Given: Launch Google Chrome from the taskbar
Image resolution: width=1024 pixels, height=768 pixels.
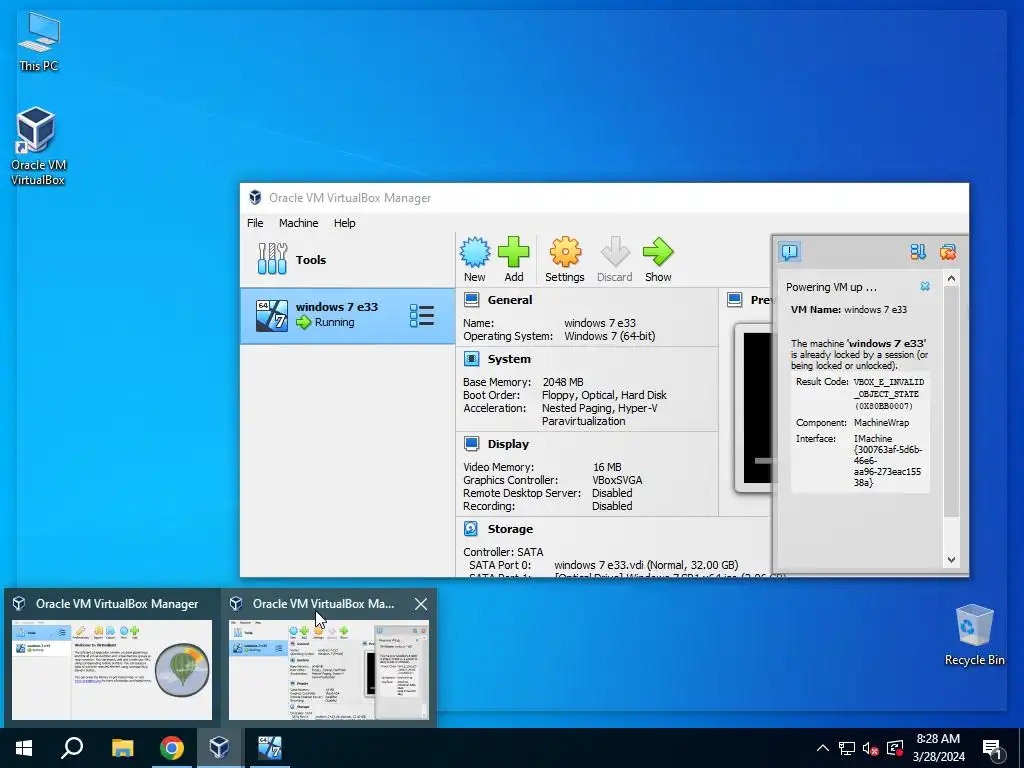Looking at the screenshot, I should 172,748.
